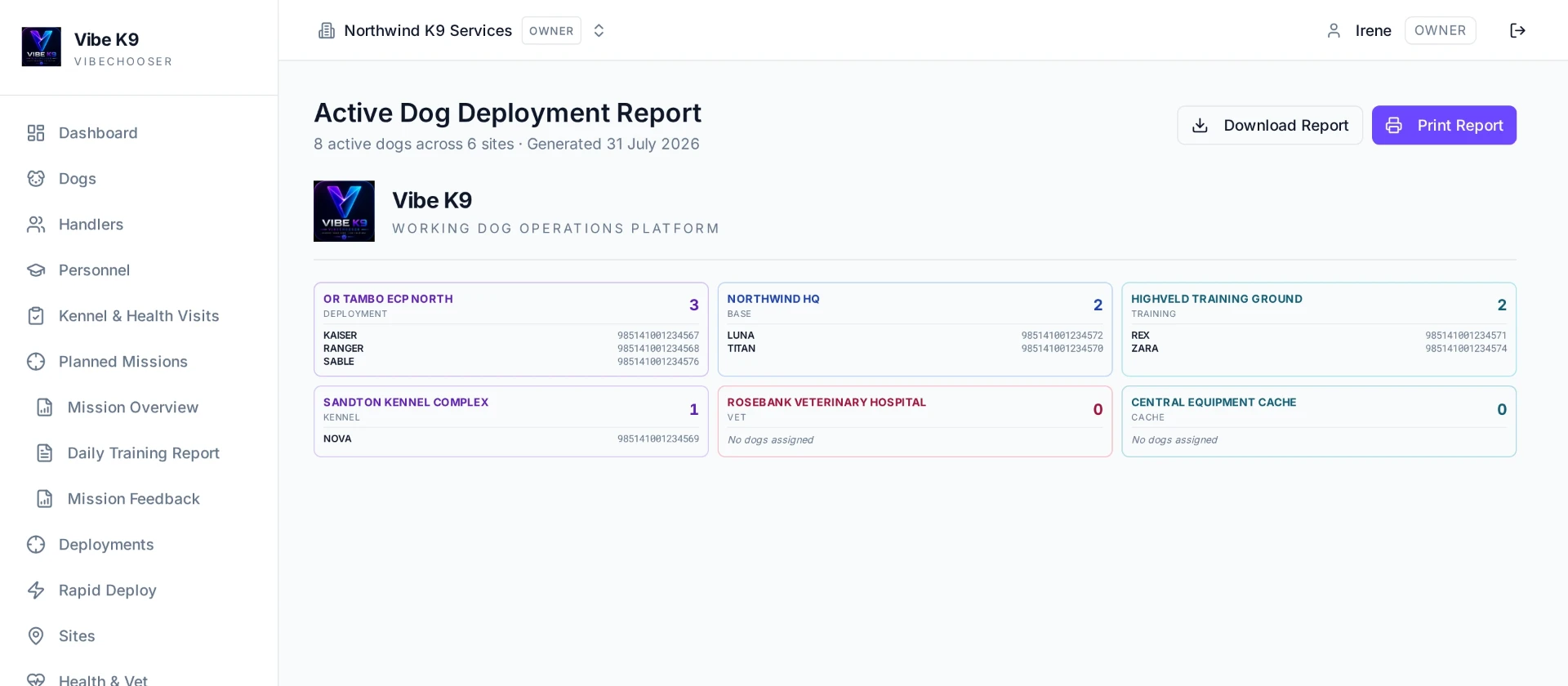Expand the organization switcher chevrons
Screen dimensions: 1568x686
point(599,30)
